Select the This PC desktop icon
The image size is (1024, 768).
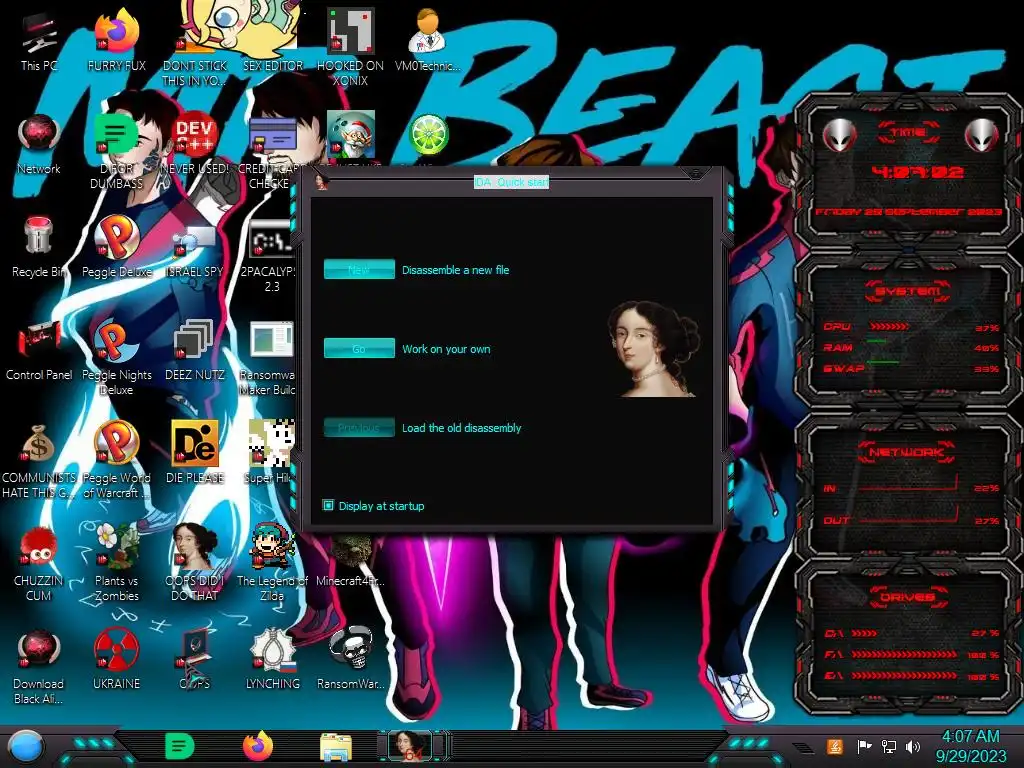point(39,42)
